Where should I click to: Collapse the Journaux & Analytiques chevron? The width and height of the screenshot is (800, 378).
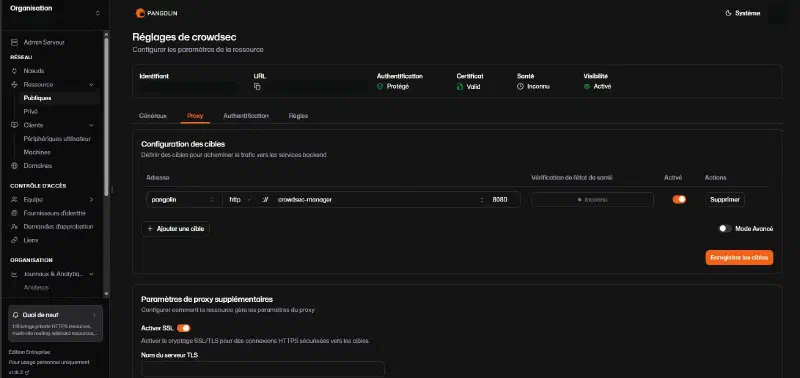coord(91,274)
